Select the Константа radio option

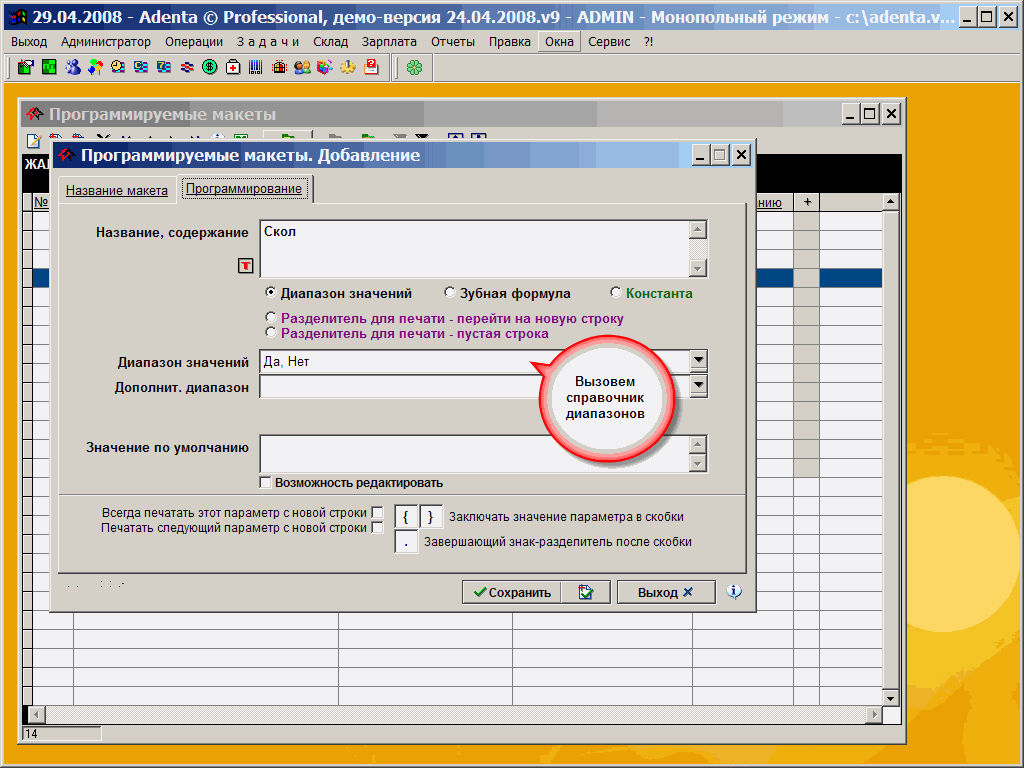tap(616, 294)
